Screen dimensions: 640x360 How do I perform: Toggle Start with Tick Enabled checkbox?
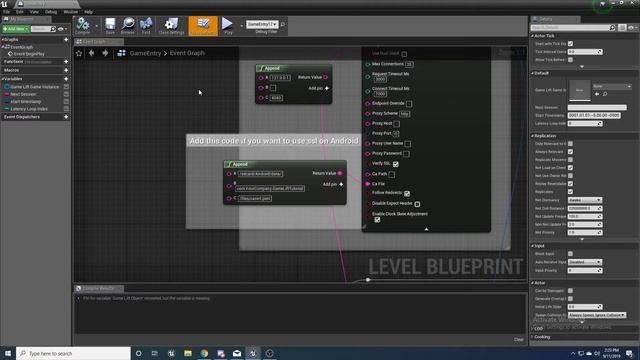570,44
